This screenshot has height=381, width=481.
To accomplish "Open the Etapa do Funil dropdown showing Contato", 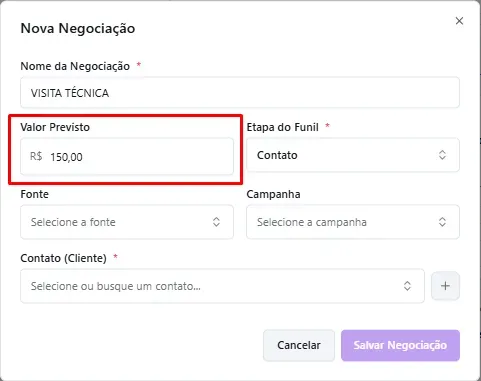I will tap(353, 155).
